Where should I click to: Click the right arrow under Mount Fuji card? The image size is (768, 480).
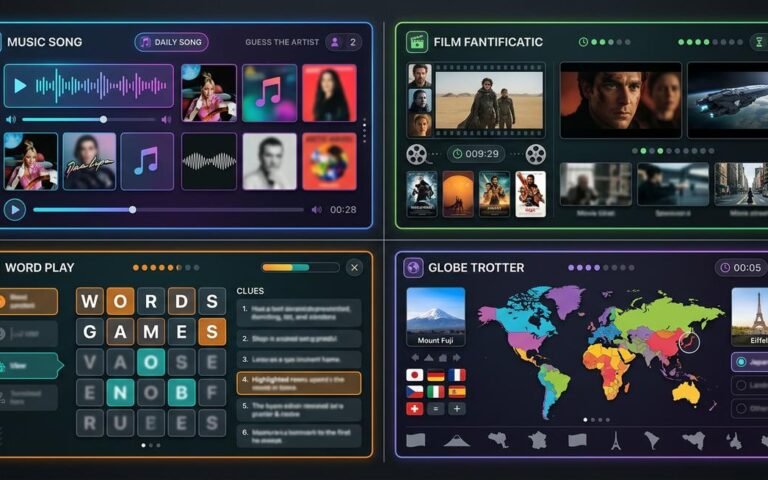click(457, 358)
